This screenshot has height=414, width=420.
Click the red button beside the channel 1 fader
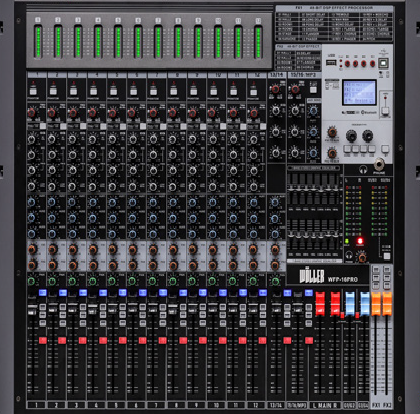click(x=43, y=340)
